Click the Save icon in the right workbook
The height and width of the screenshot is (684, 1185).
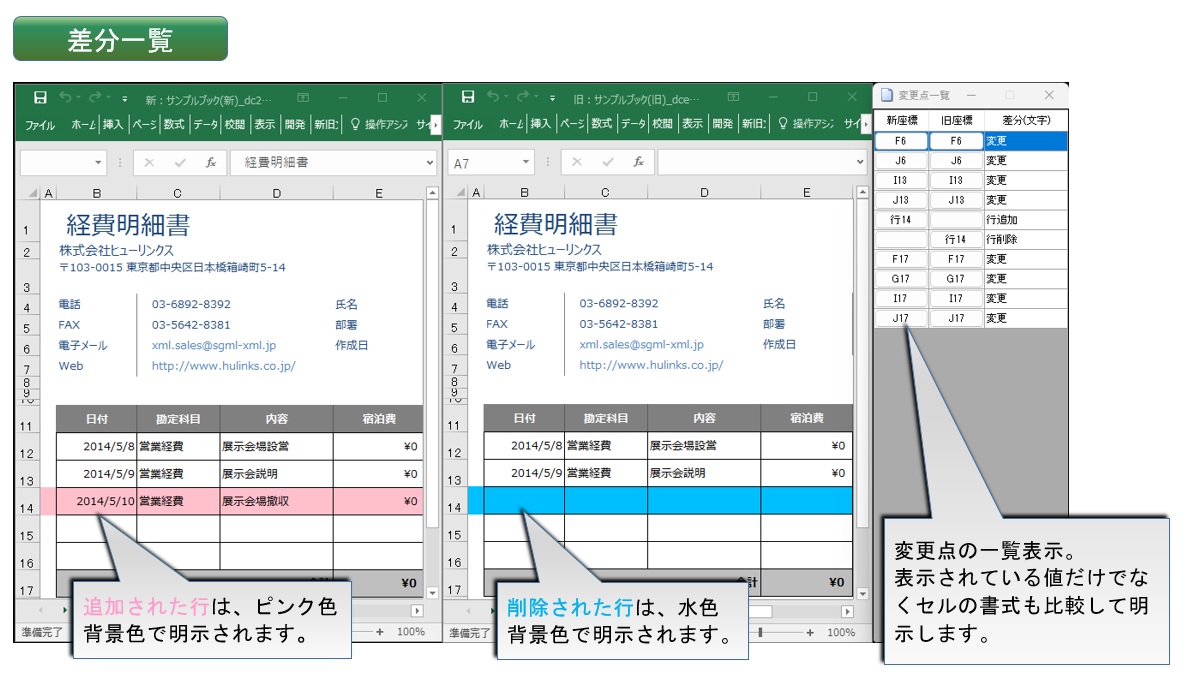[467, 98]
